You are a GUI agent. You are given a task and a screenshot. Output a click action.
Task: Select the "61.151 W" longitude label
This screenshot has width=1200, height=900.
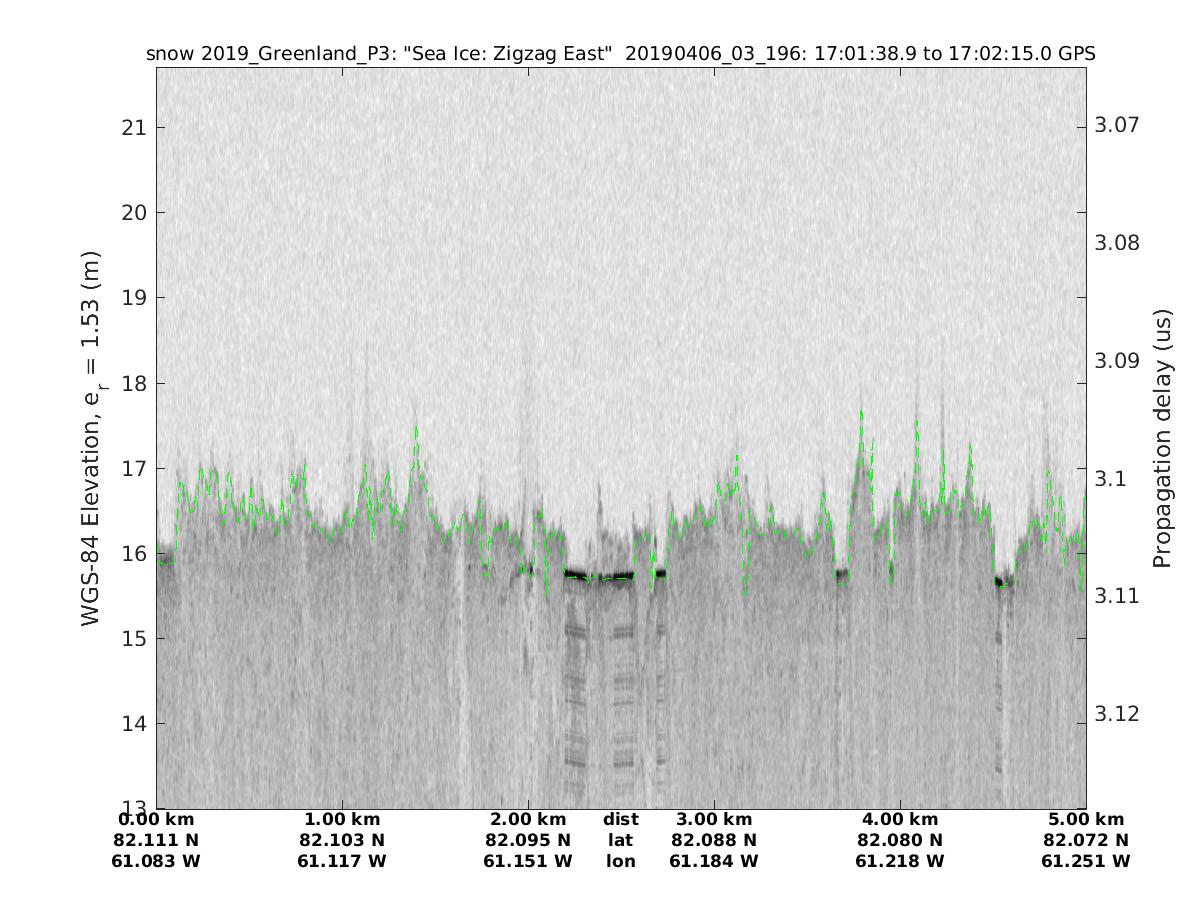click(x=528, y=861)
